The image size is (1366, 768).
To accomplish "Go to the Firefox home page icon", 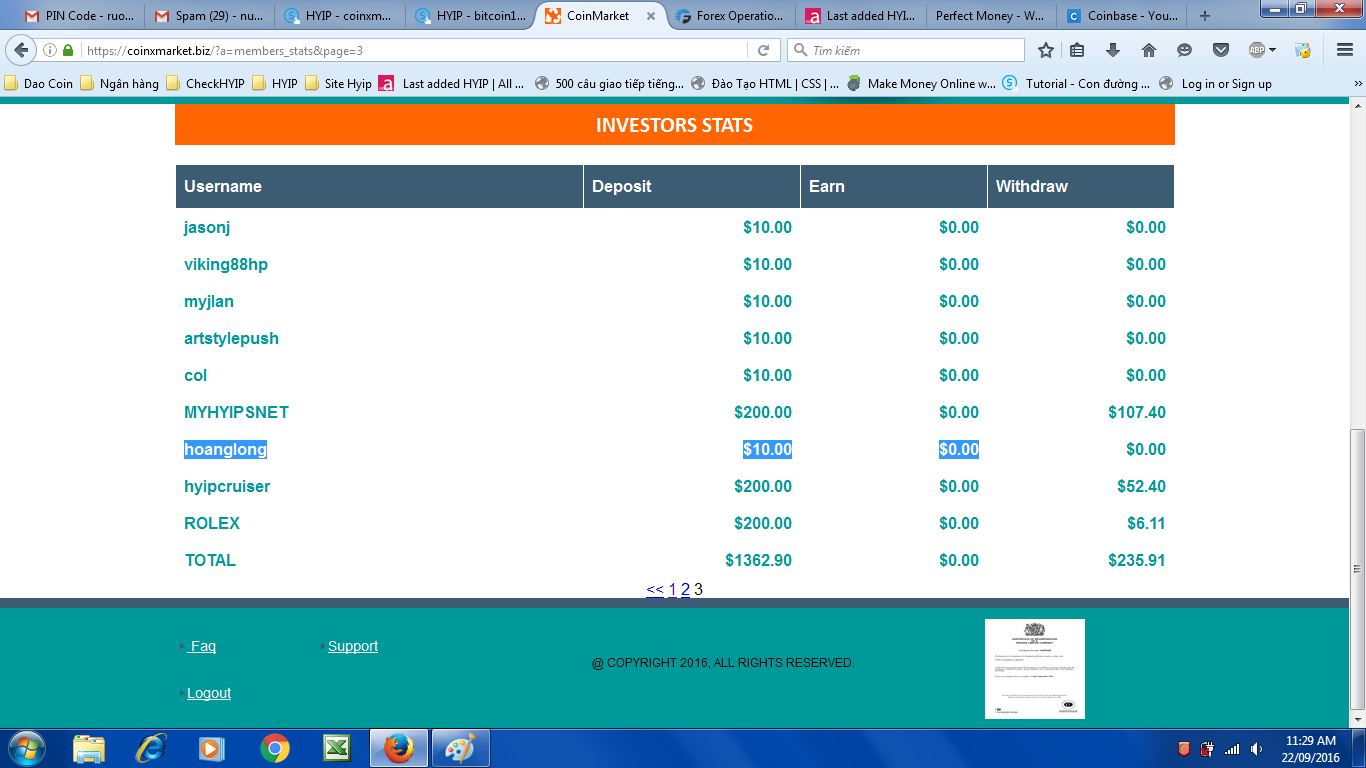I will coord(1149,50).
